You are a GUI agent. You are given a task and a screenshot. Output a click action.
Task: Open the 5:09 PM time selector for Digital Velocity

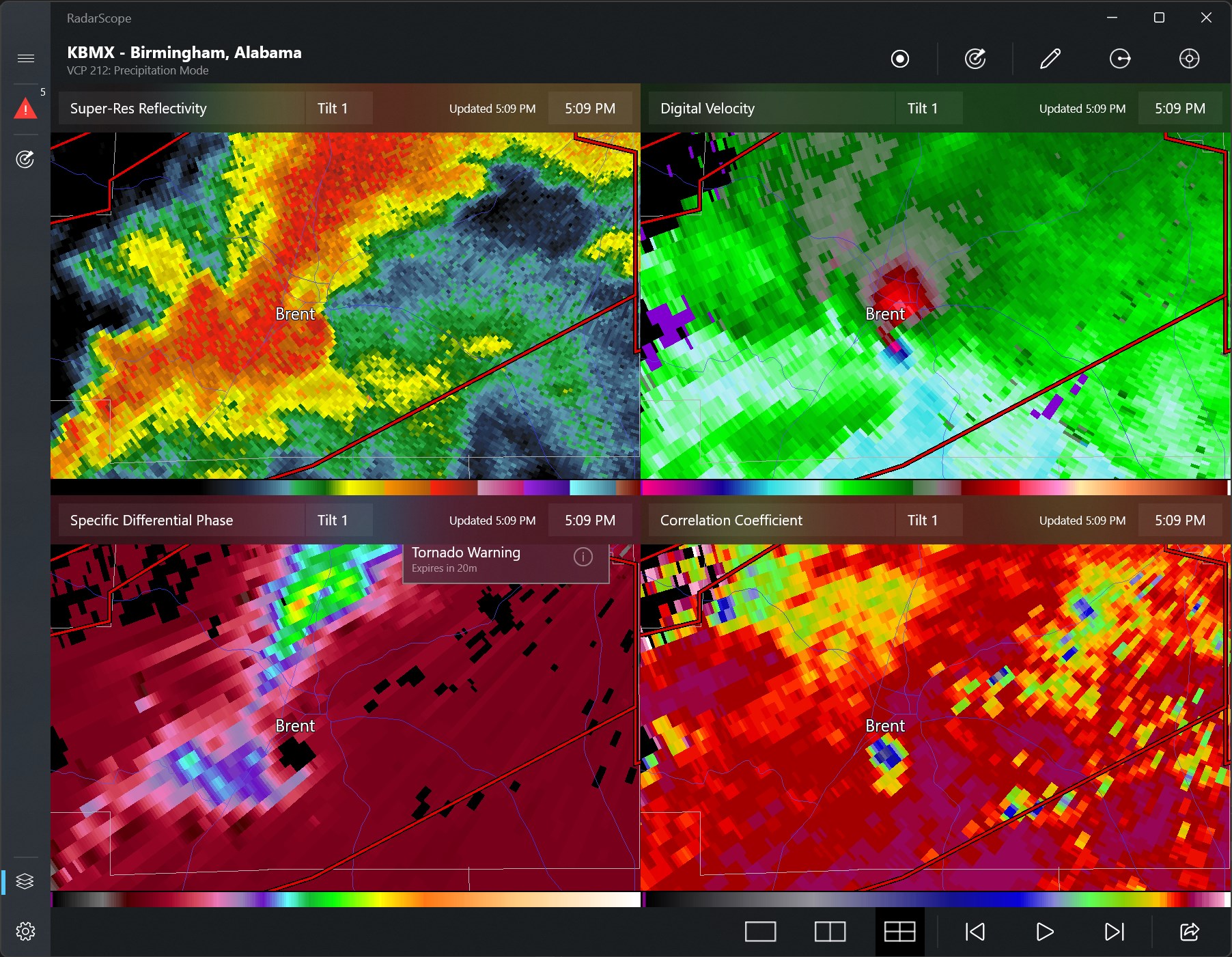tap(1179, 107)
